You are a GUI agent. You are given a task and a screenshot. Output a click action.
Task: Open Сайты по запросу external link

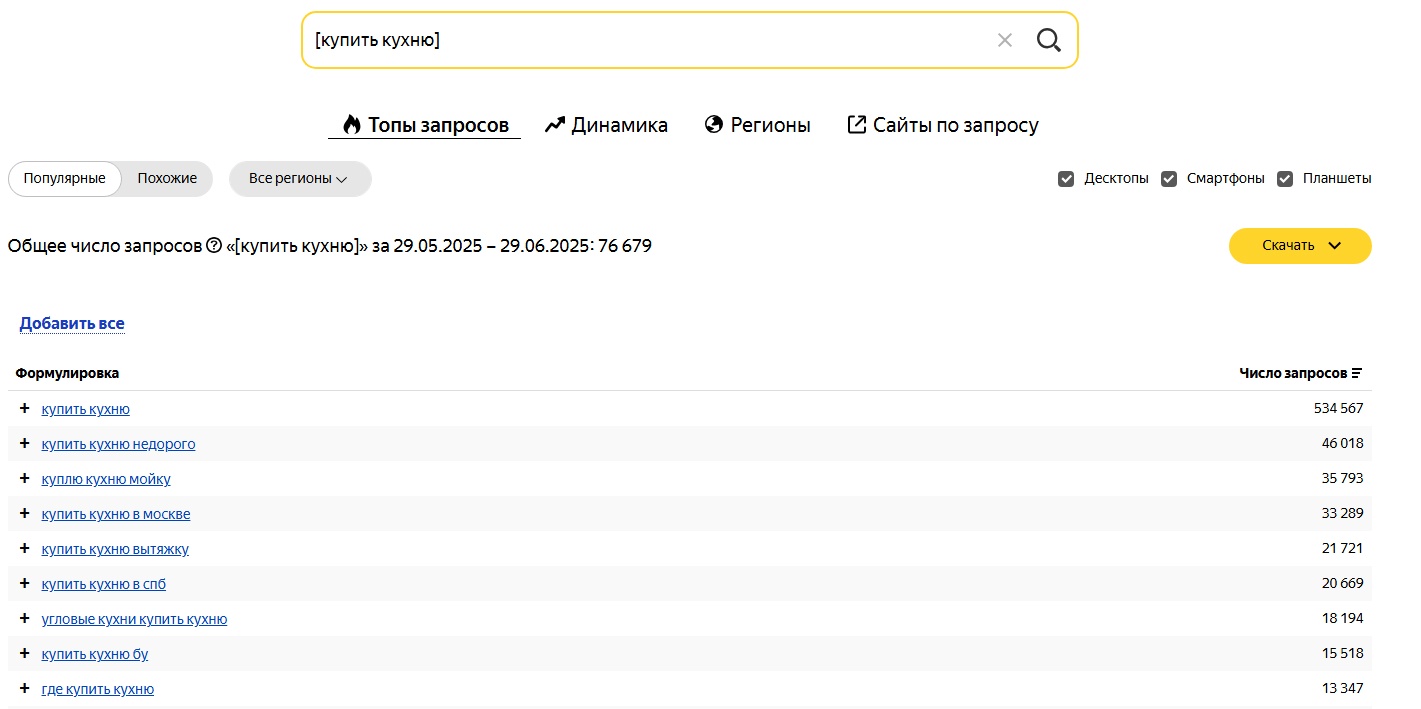942,125
